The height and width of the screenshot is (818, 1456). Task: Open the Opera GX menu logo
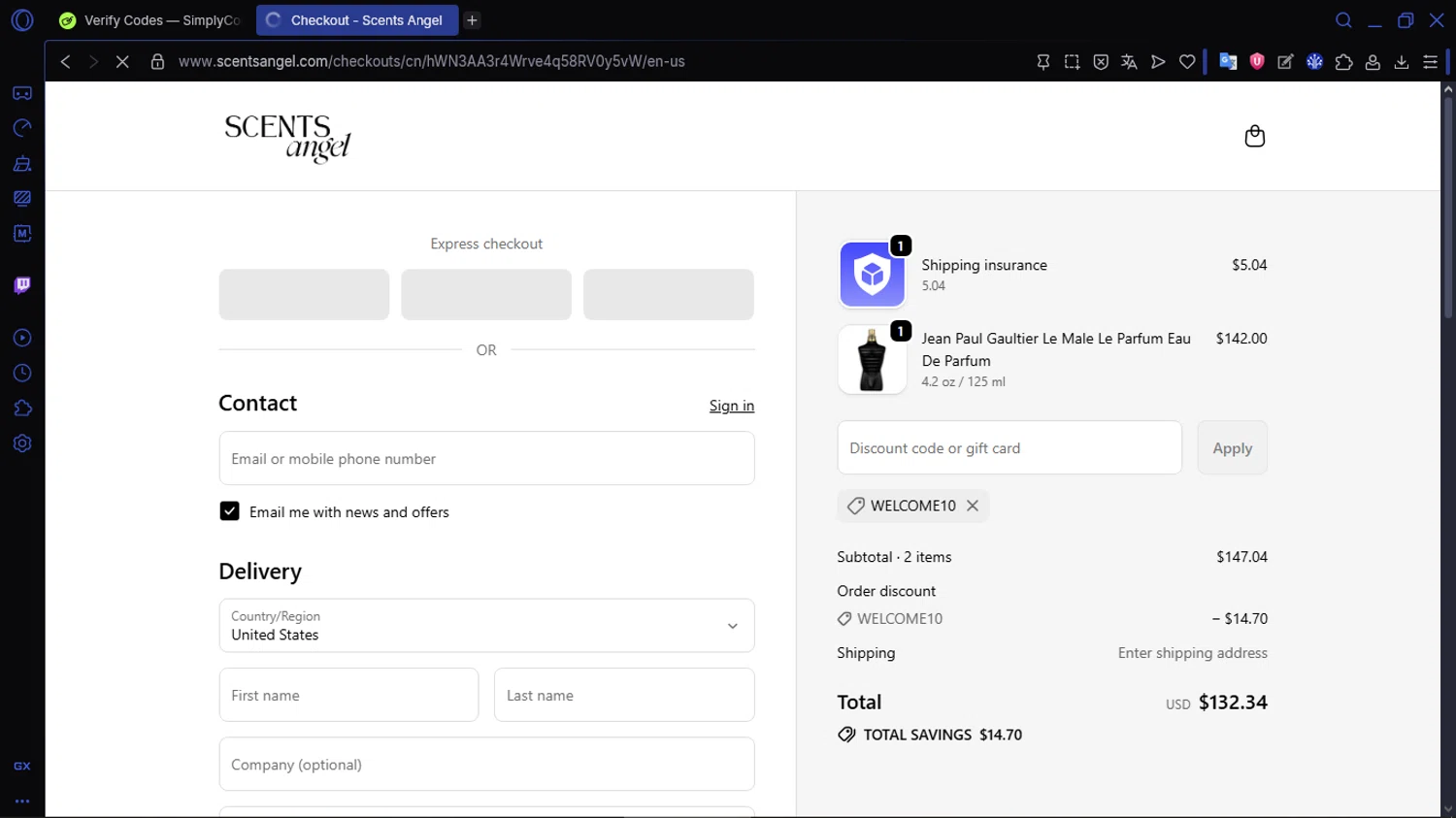click(x=22, y=19)
